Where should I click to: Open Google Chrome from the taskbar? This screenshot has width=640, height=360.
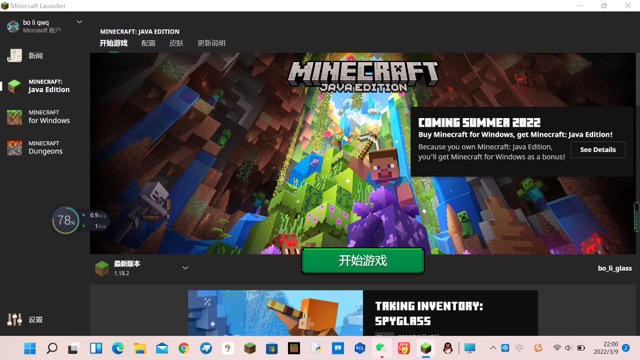[184, 348]
